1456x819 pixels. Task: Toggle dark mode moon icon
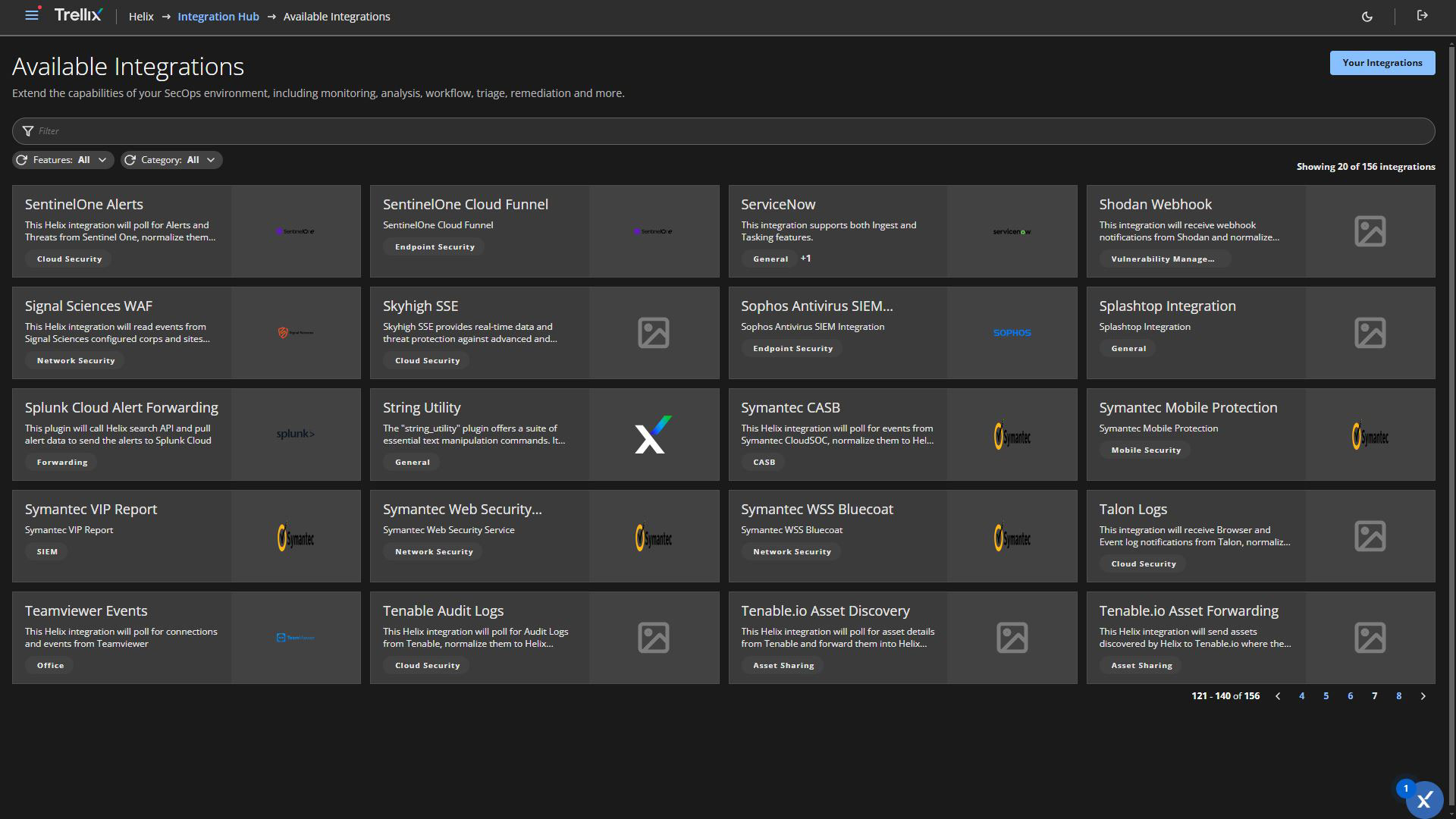click(x=1367, y=17)
